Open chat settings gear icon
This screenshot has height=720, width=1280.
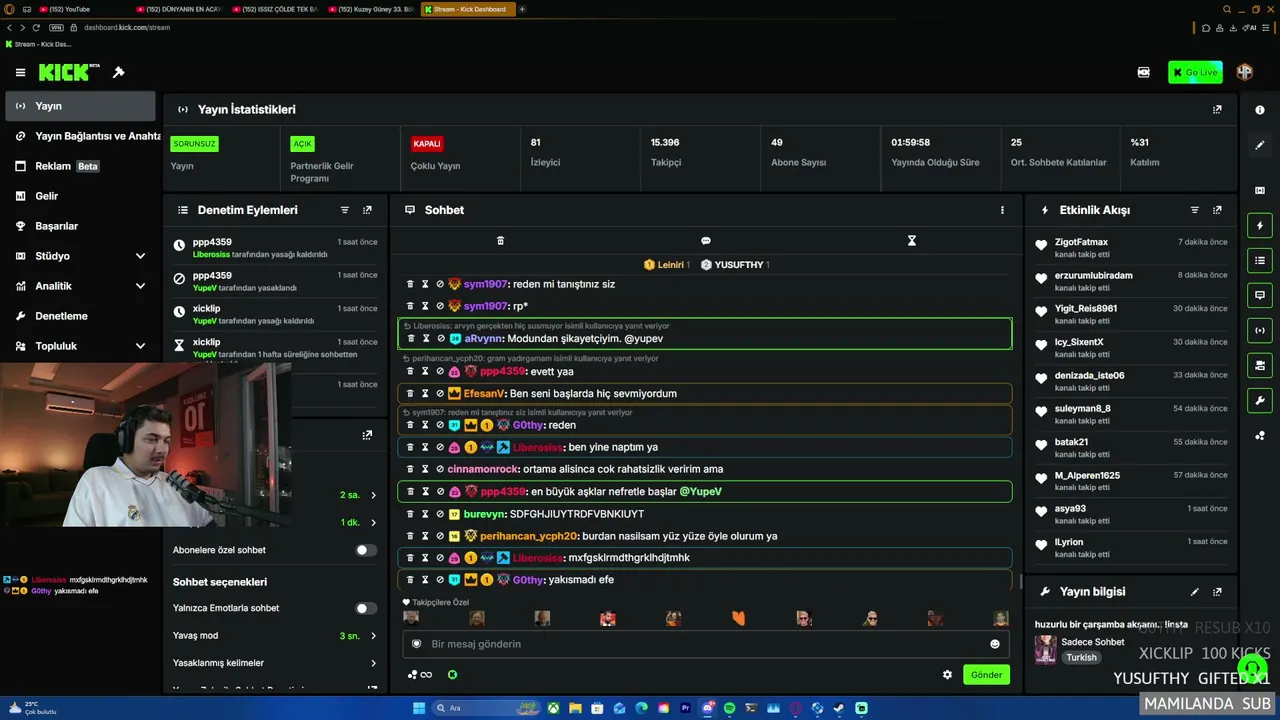click(x=947, y=675)
